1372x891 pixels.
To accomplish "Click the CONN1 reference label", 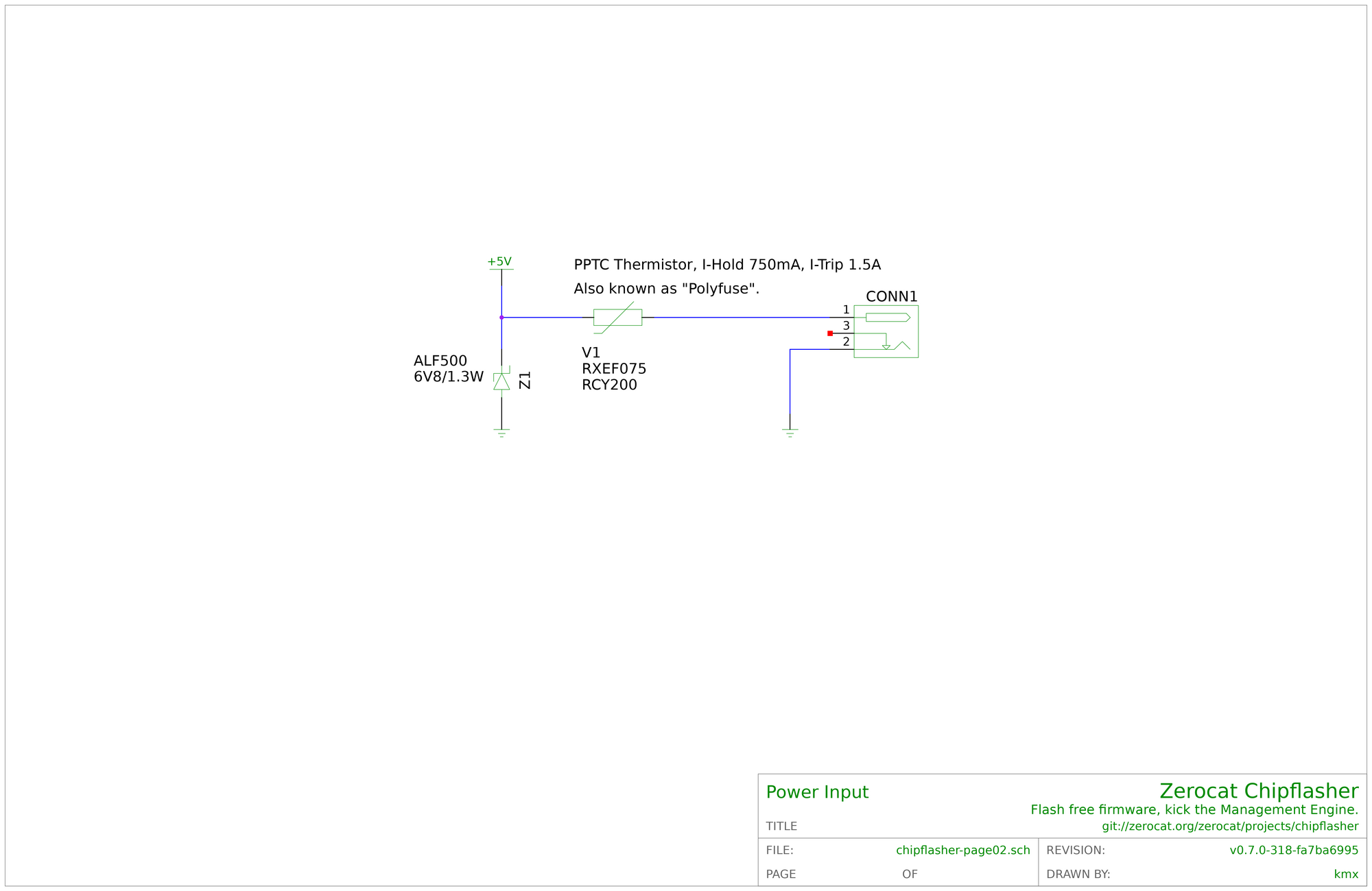I will tap(891, 296).
